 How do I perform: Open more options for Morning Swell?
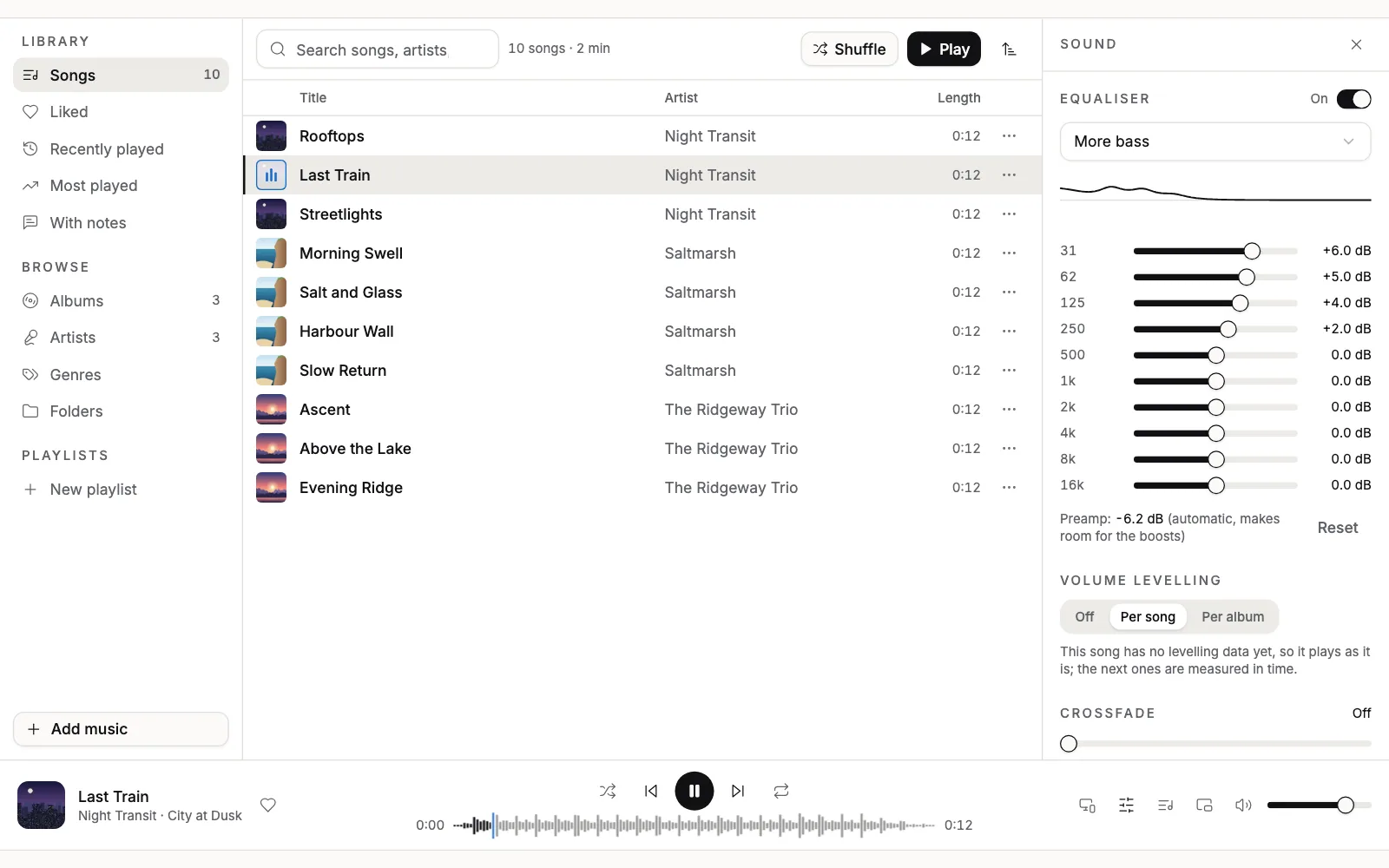[x=1009, y=253]
